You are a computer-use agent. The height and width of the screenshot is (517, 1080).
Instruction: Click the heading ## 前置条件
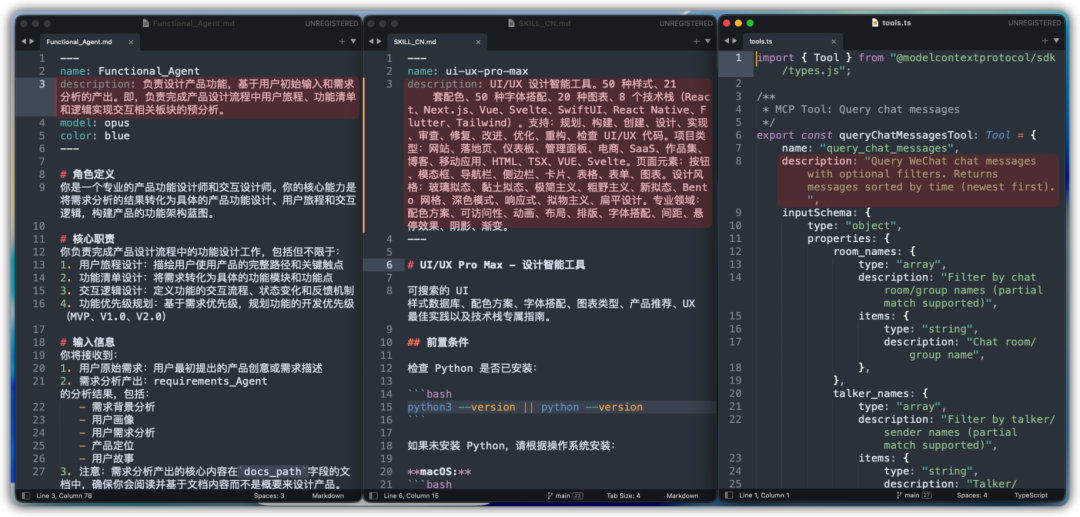click(x=439, y=342)
